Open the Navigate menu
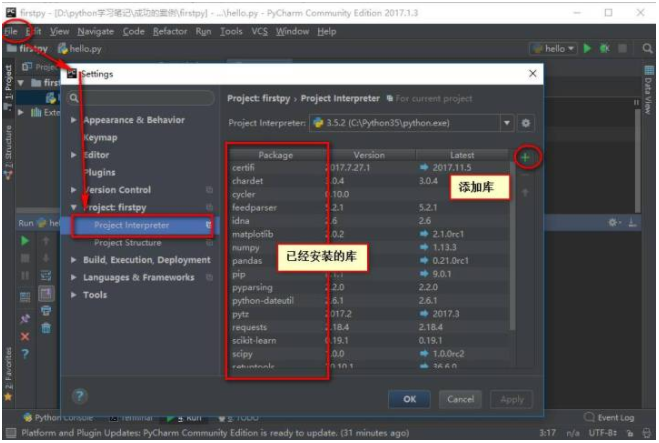 pyautogui.click(x=95, y=32)
